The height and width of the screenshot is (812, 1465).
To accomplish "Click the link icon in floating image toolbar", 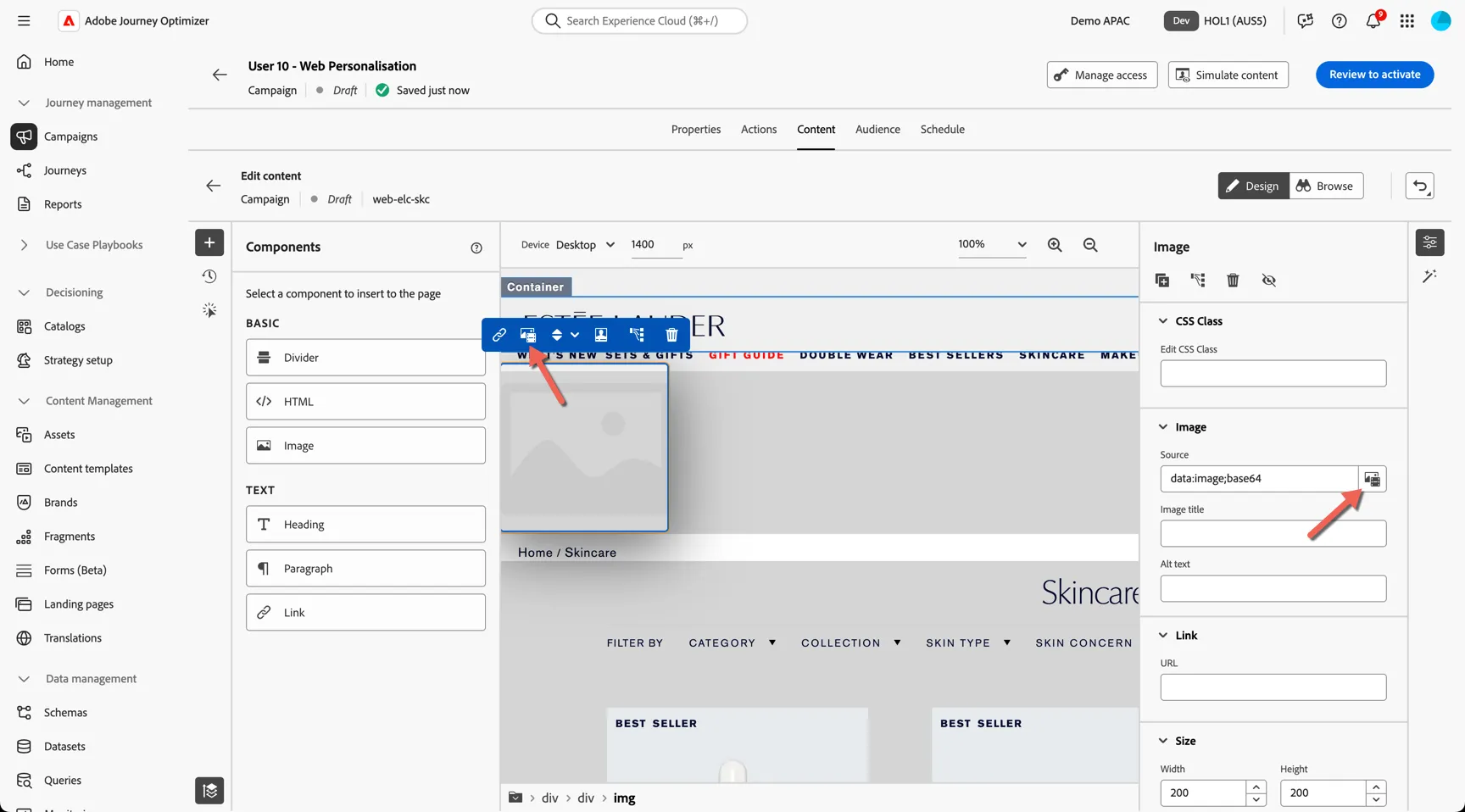I will (499, 335).
